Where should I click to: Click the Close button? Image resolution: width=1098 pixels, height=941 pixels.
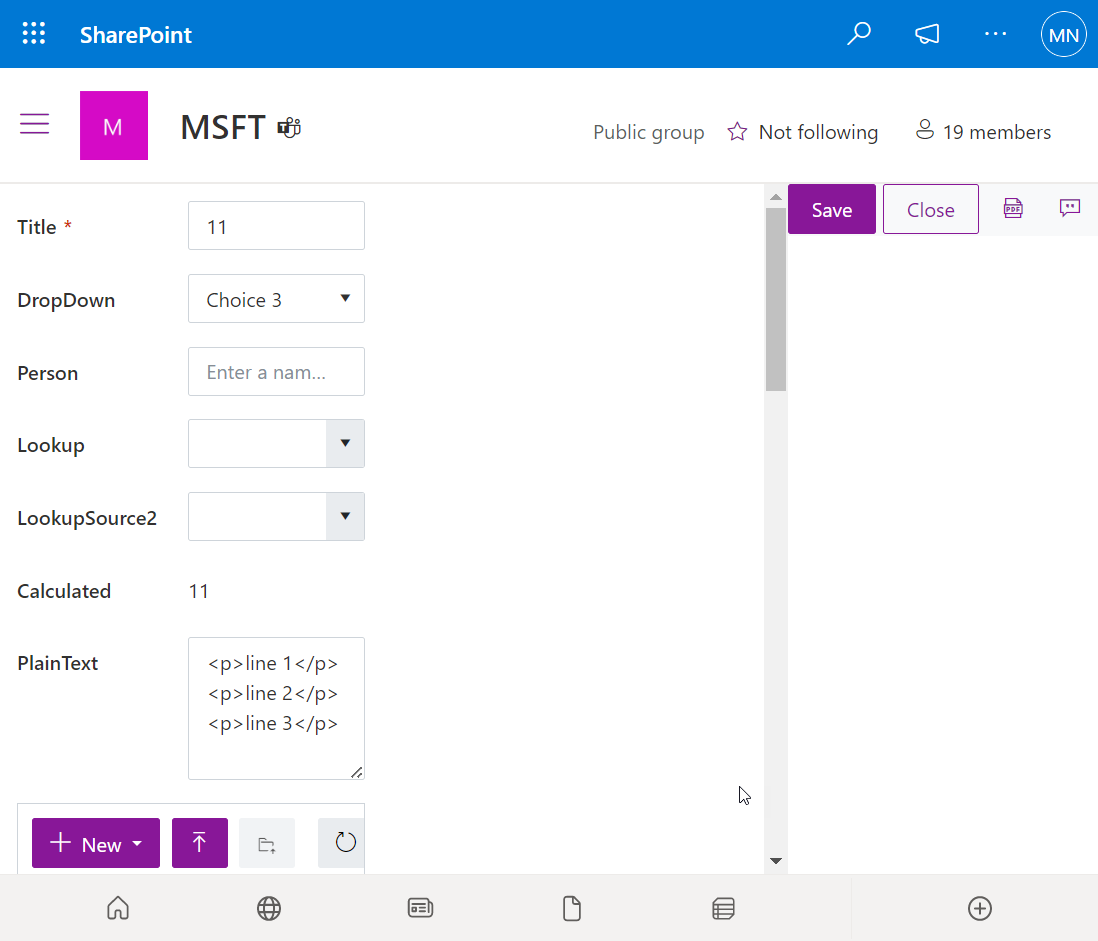pyautogui.click(x=930, y=209)
